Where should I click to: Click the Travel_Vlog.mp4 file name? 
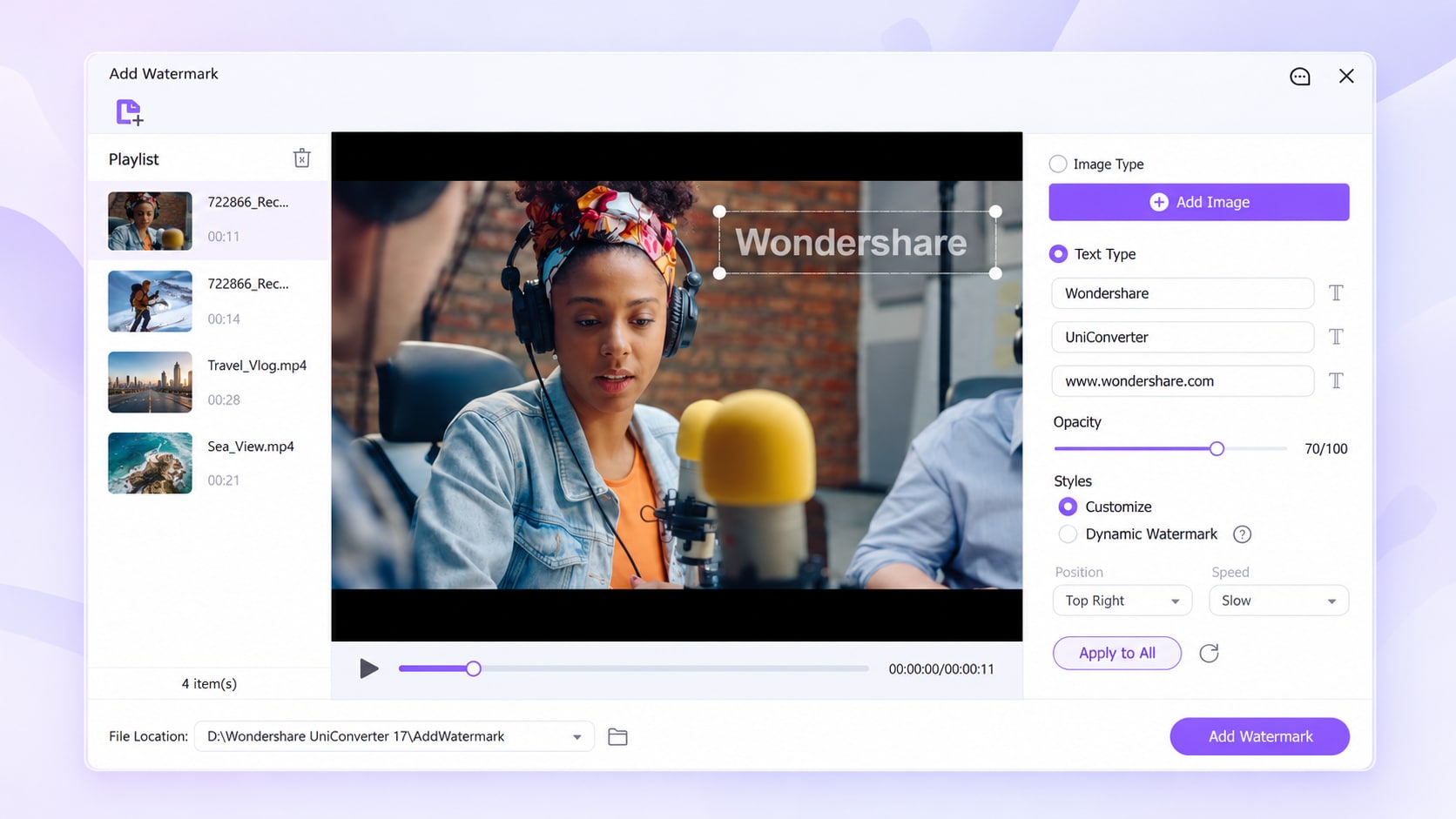(257, 366)
